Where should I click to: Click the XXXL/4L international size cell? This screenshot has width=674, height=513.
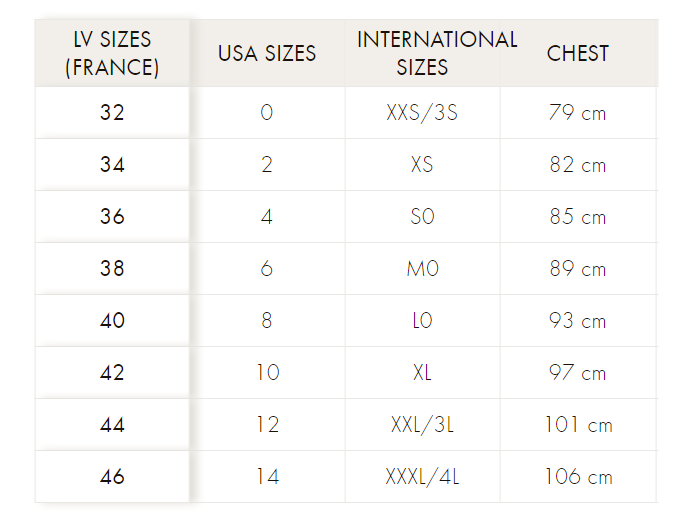coord(422,477)
